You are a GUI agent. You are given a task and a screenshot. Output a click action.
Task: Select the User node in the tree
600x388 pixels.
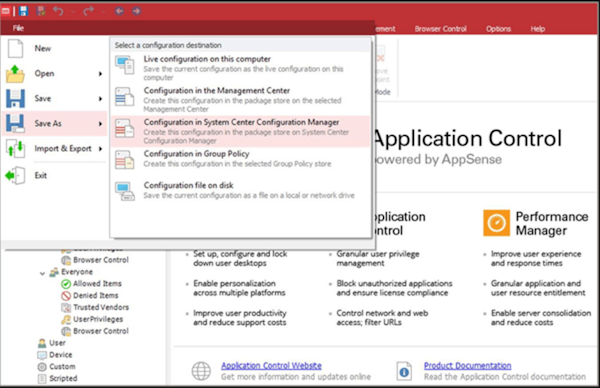tap(52, 343)
